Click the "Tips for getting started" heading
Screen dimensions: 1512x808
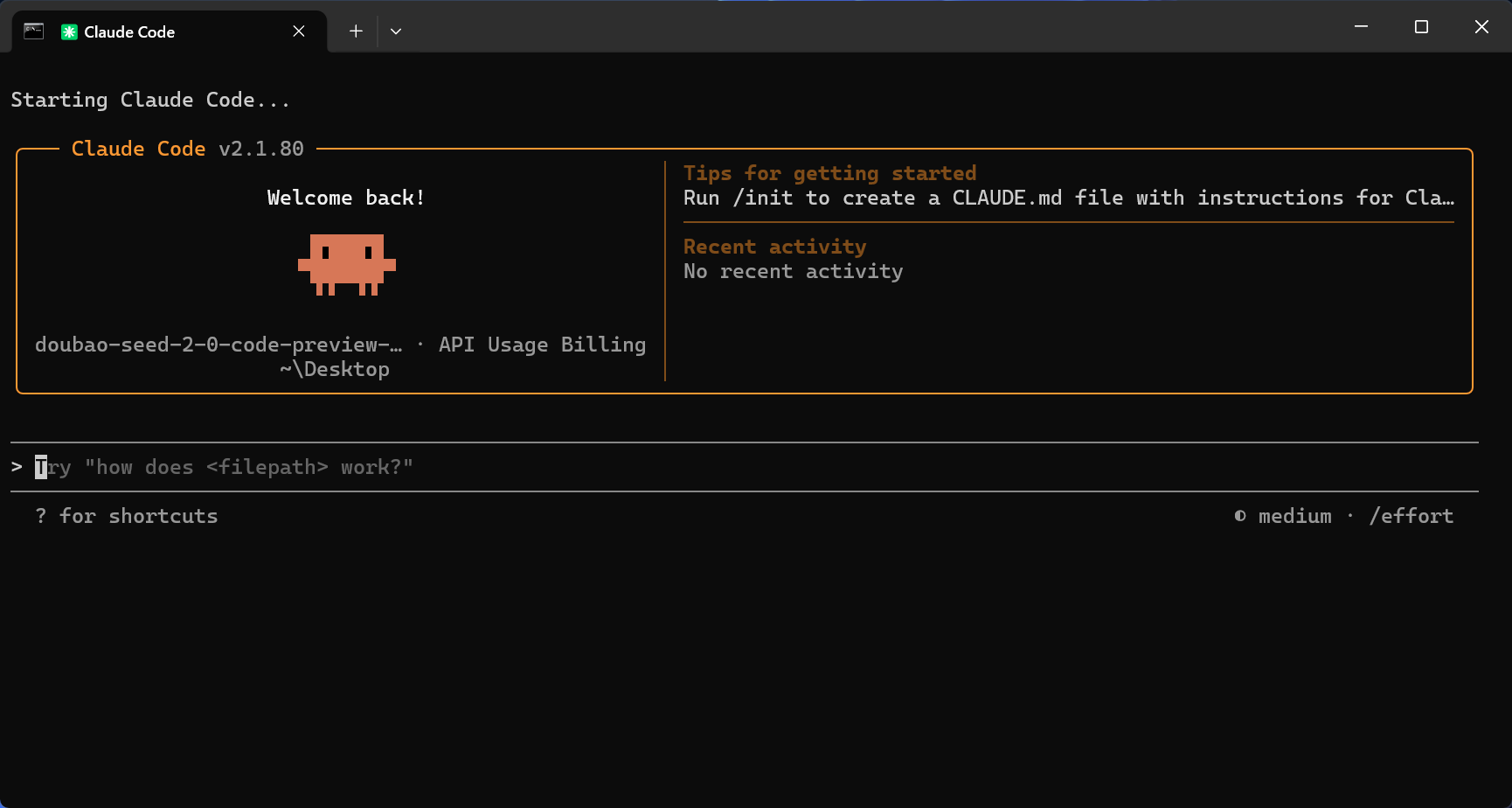pyautogui.click(x=829, y=173)
